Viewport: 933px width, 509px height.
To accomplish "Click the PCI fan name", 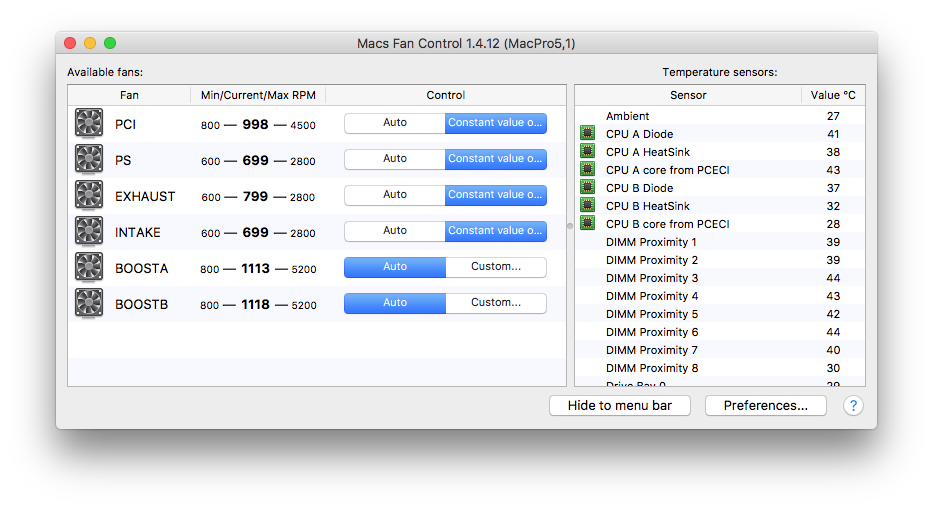I will tap(126, 124).
